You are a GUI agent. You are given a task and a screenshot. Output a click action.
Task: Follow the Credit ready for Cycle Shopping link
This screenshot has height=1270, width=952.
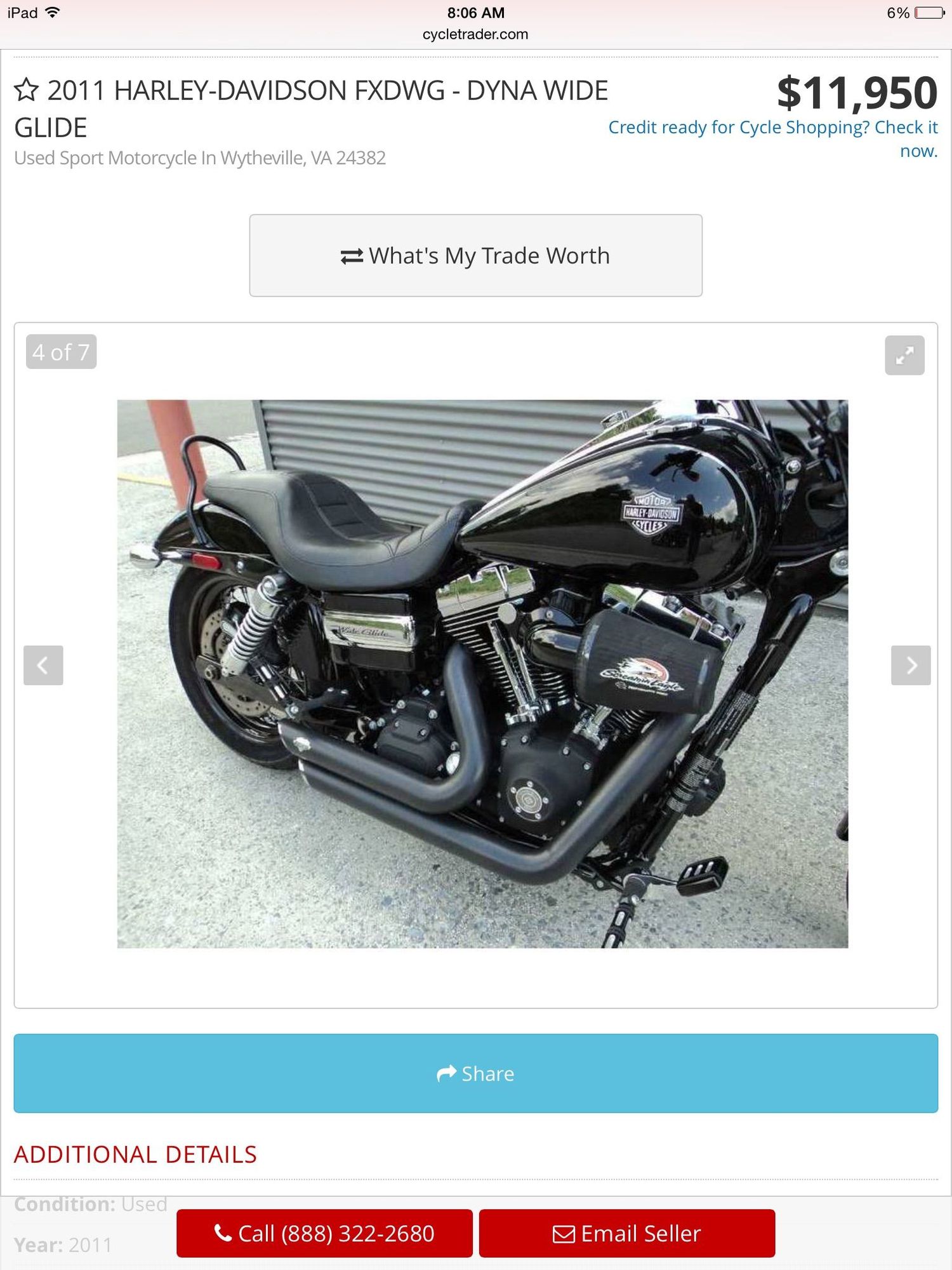point(773,138)
